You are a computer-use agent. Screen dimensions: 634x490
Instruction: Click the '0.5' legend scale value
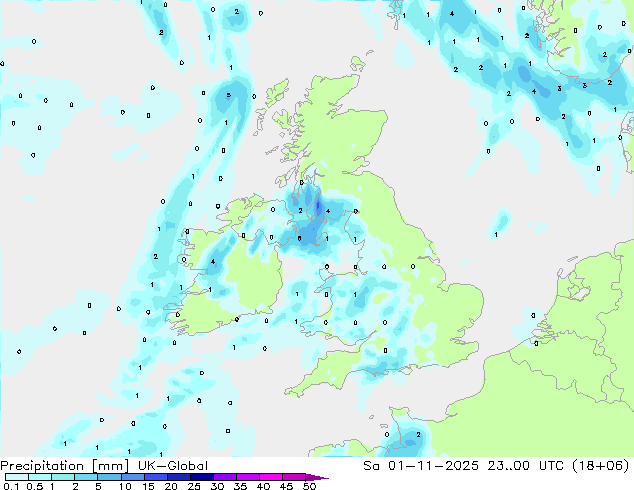tap(35, 486)
